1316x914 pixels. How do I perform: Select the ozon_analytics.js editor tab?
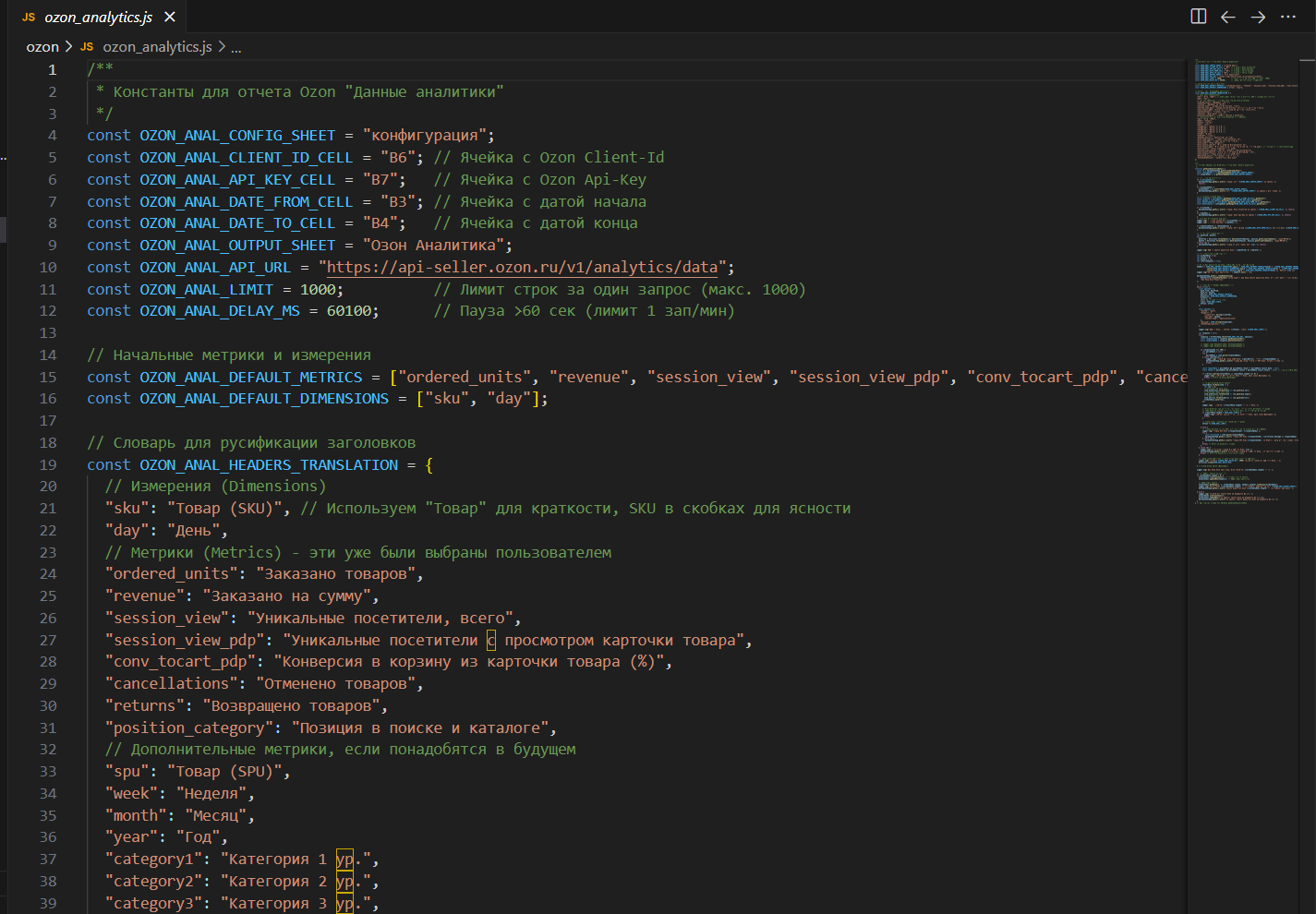[98, 18]
